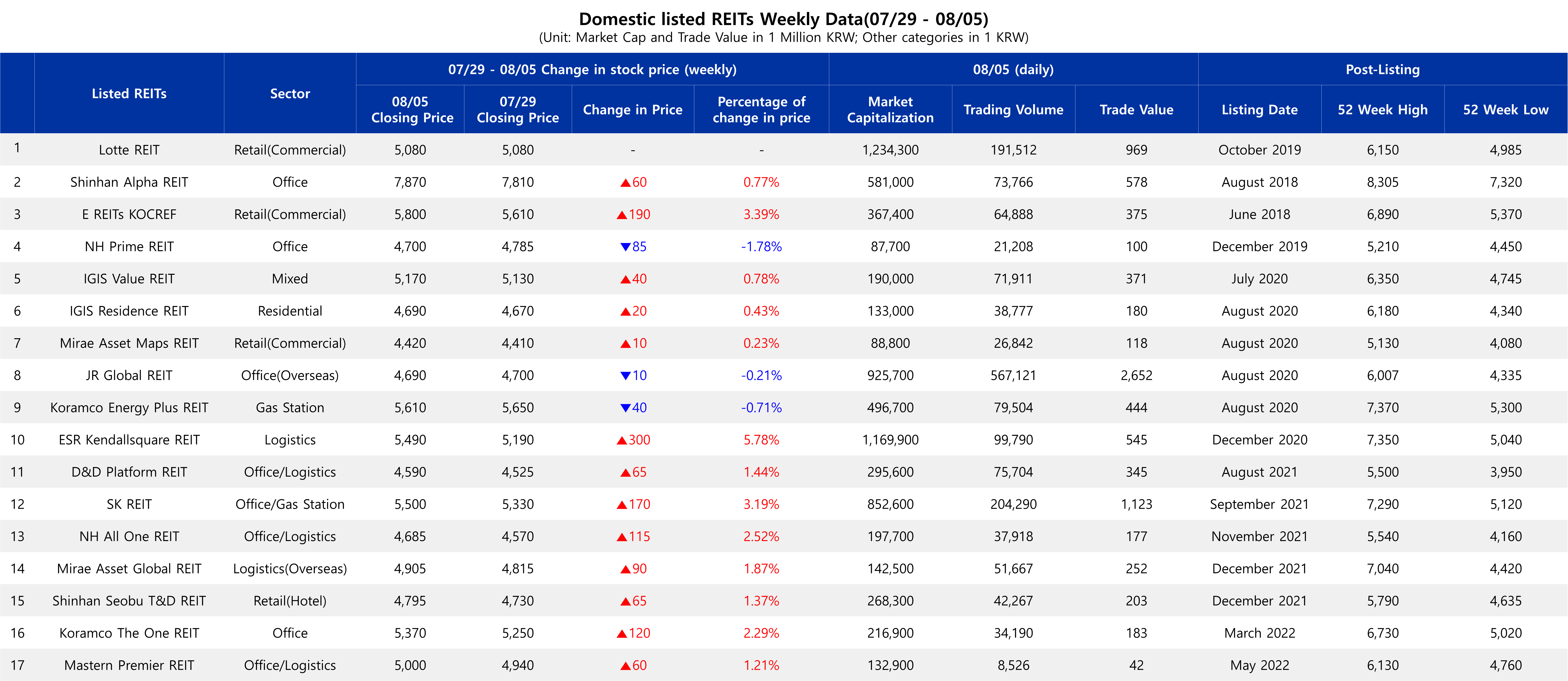Select the Shinhan Alpha REIT name cell
Image resolution: width=1568 pixels, height=681 pixels.
pos(129,182)
